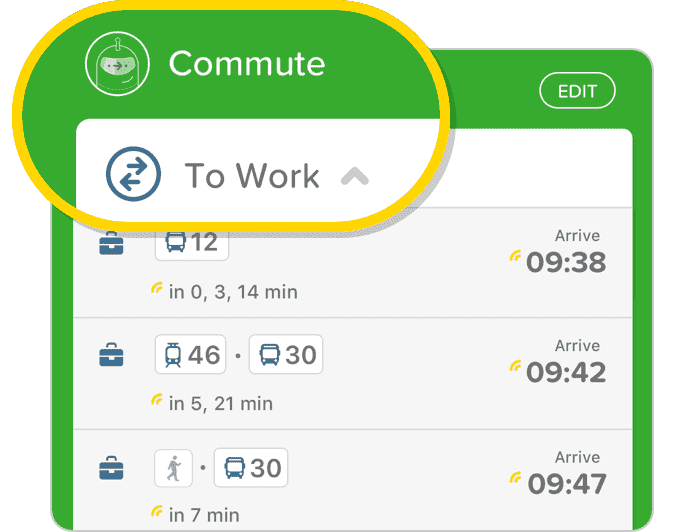Toggle the swap direction arrows icon
The image size is (700, 532).
[x=133, y=174]
